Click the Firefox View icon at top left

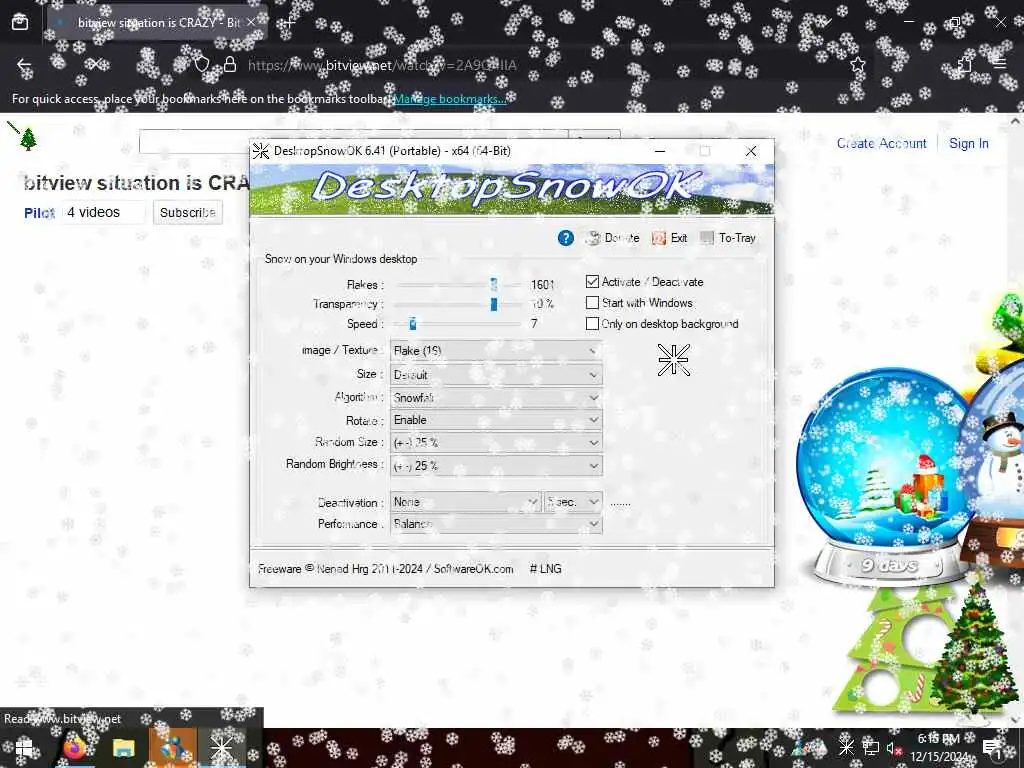point(20,22)
